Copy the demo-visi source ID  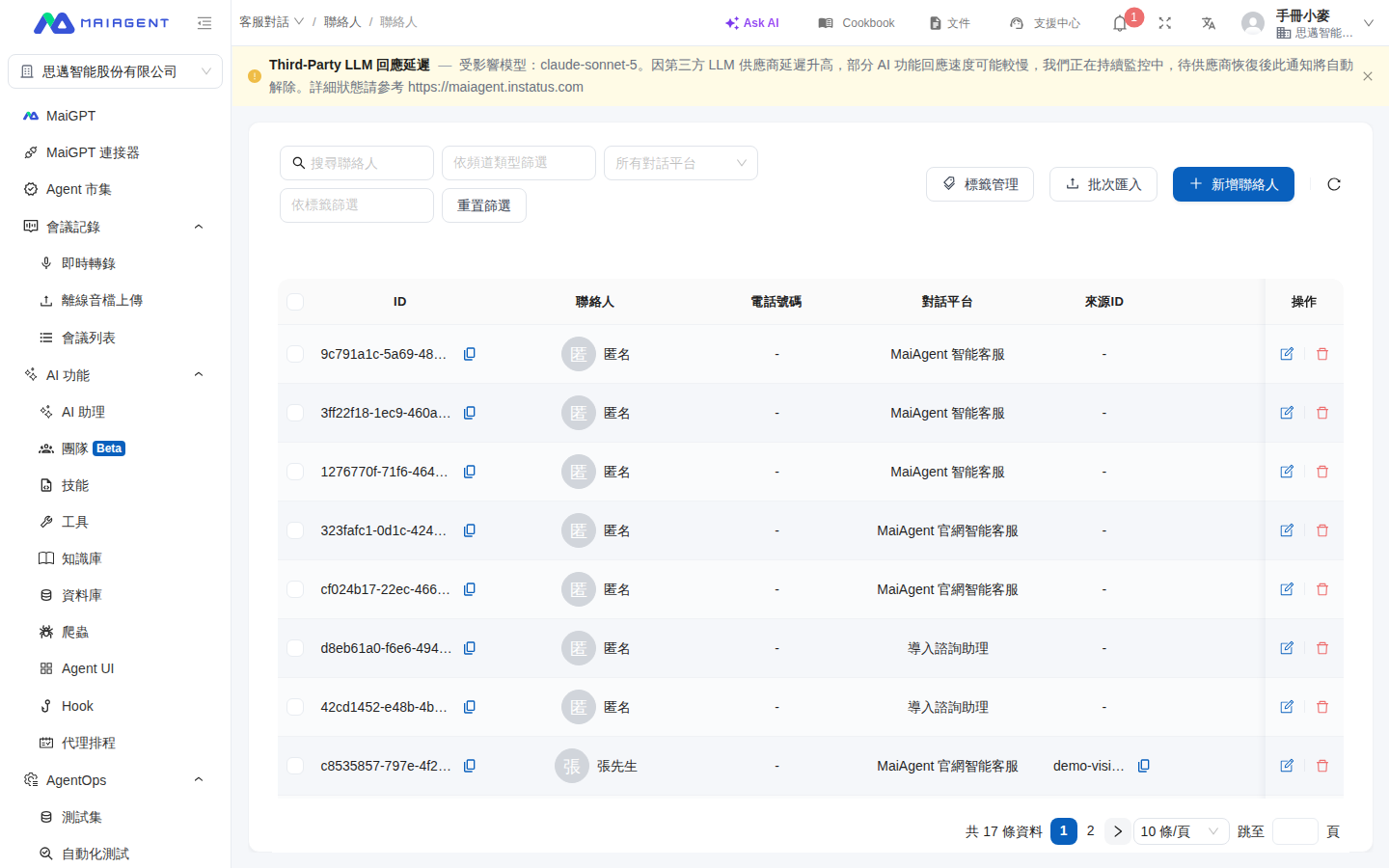click(x=1144, y=766)
